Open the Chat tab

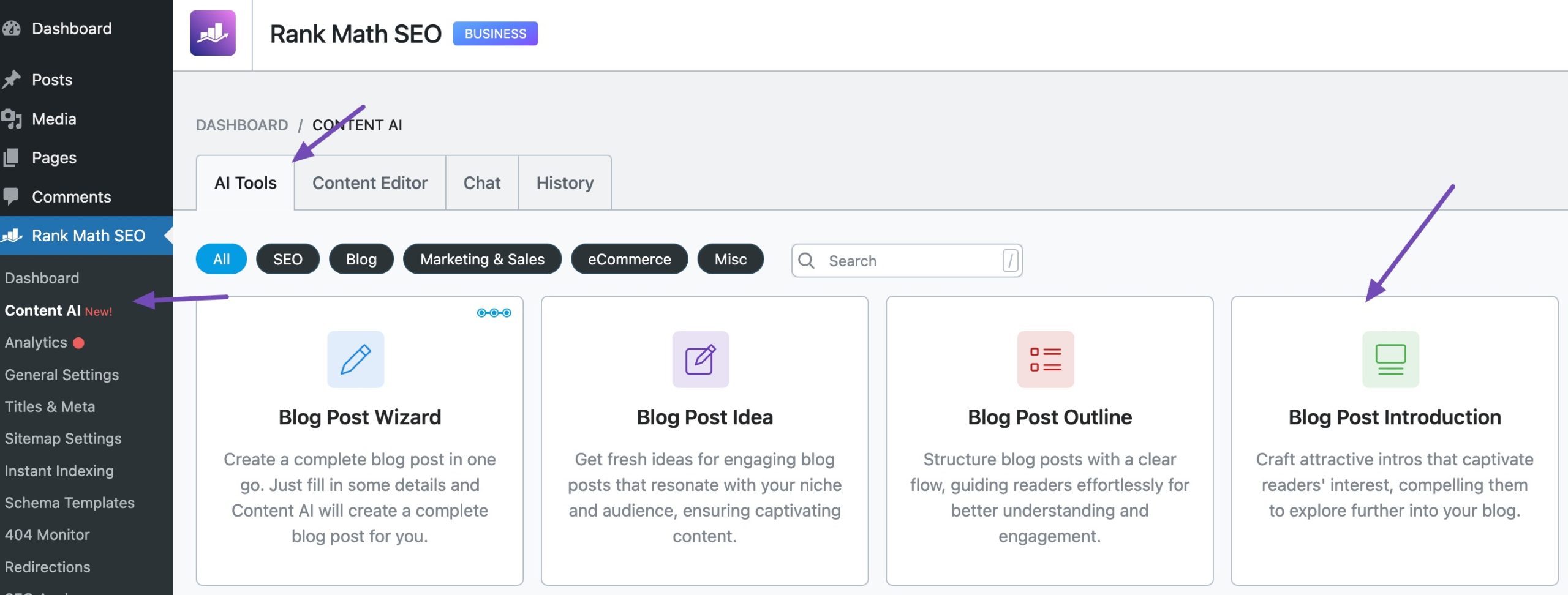[482, 182]
